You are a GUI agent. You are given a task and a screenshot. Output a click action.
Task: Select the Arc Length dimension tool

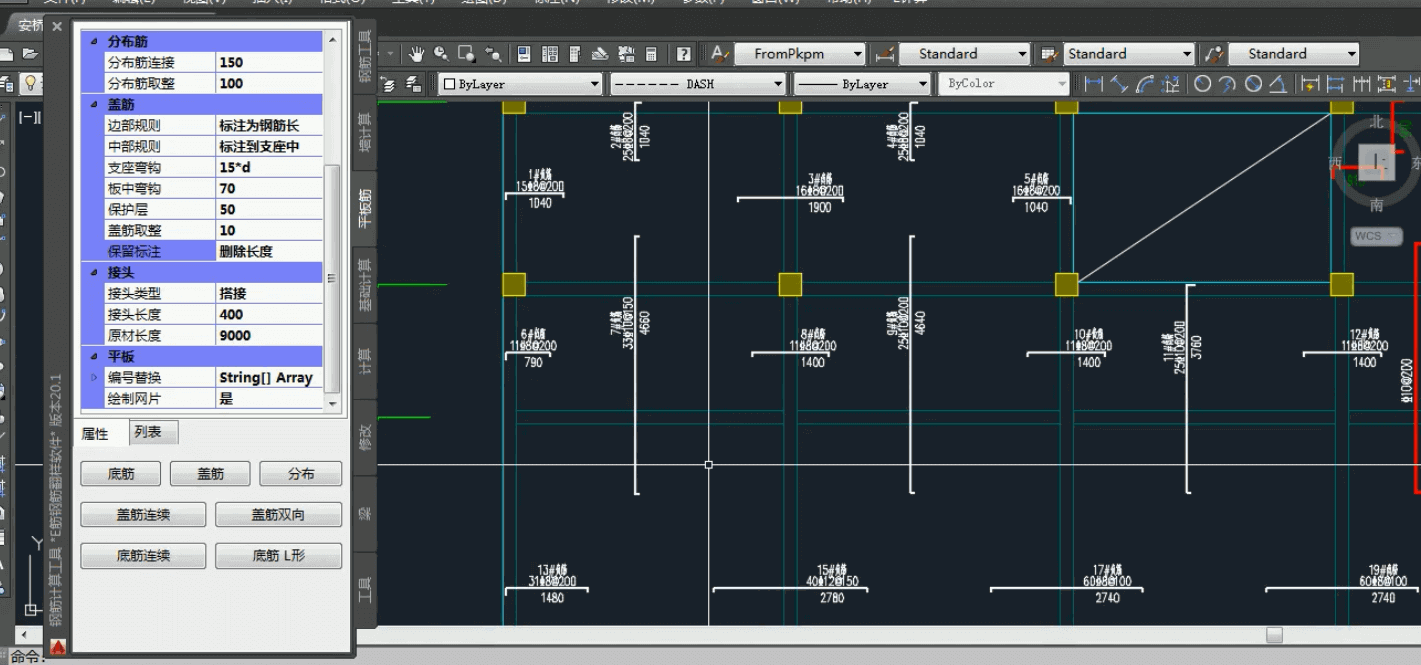click(x=1146, y=85)
